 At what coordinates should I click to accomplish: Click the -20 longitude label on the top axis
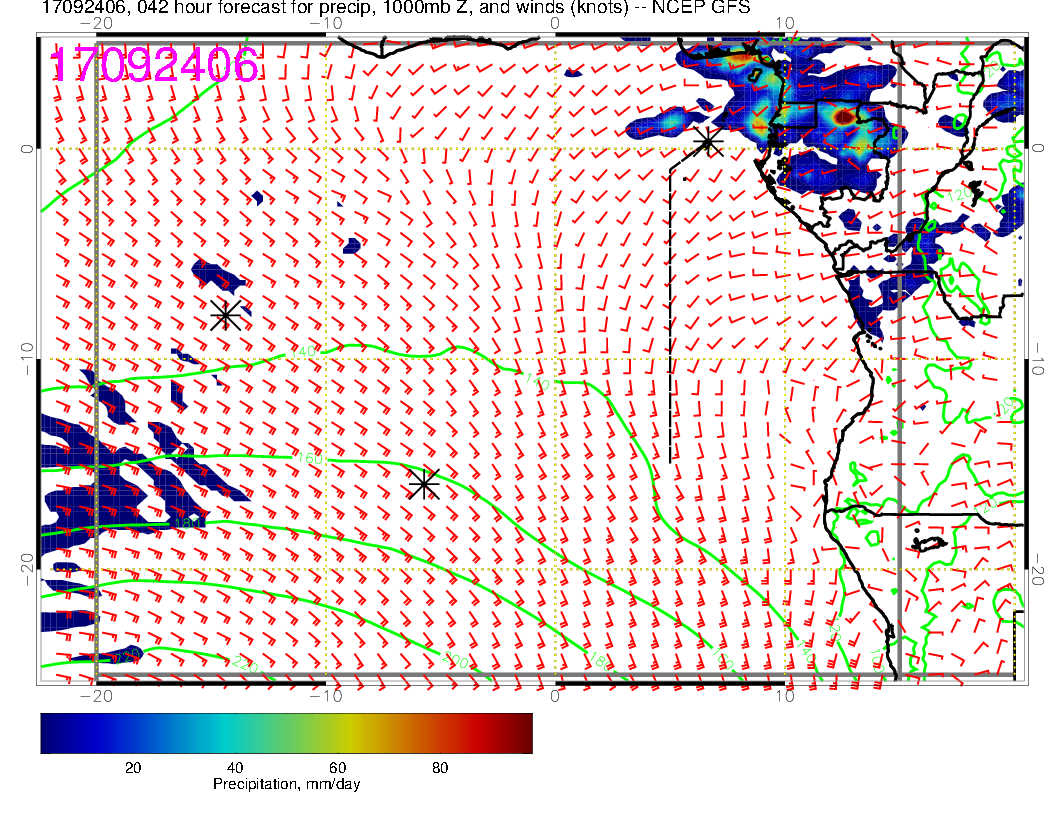96,23
